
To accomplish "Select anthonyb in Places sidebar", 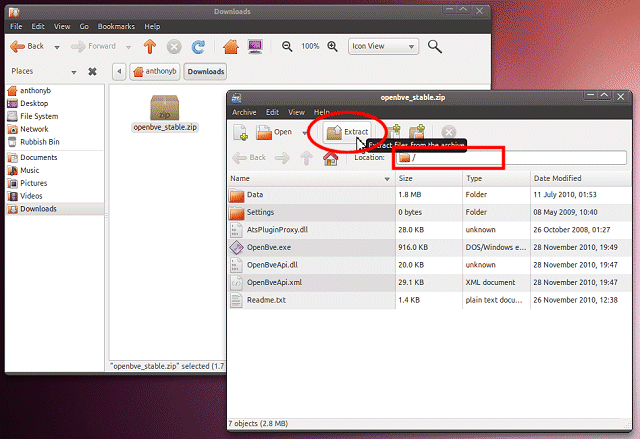I will tap(55, 91).
